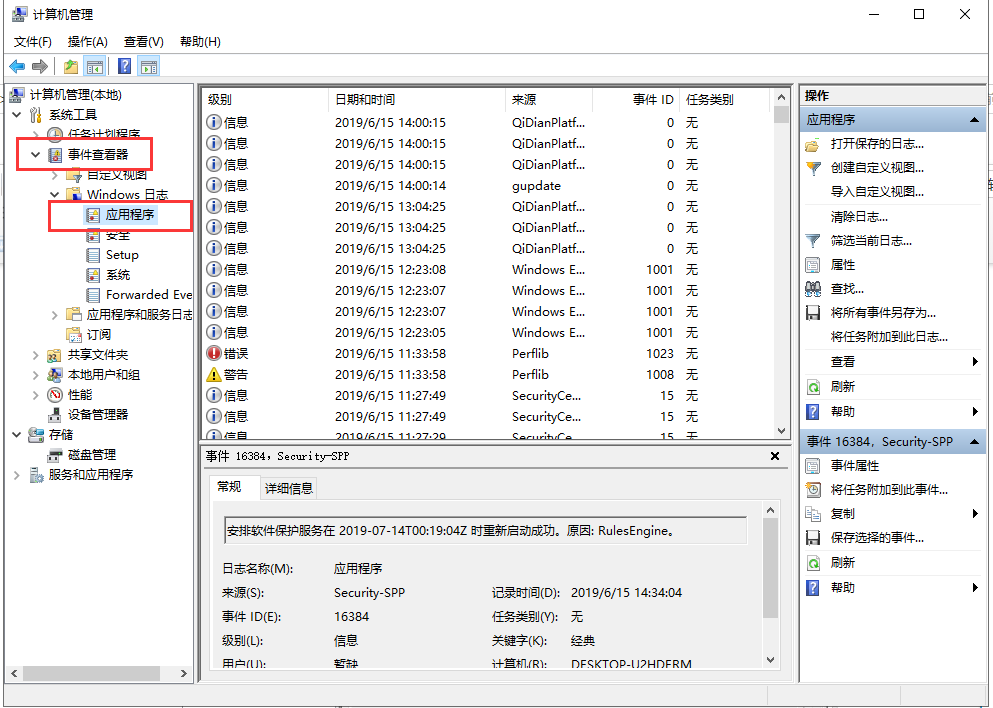993x708 pixels.
Task: Click the Forward navigation arrow in the toolbar
Action: pos(39,66)
